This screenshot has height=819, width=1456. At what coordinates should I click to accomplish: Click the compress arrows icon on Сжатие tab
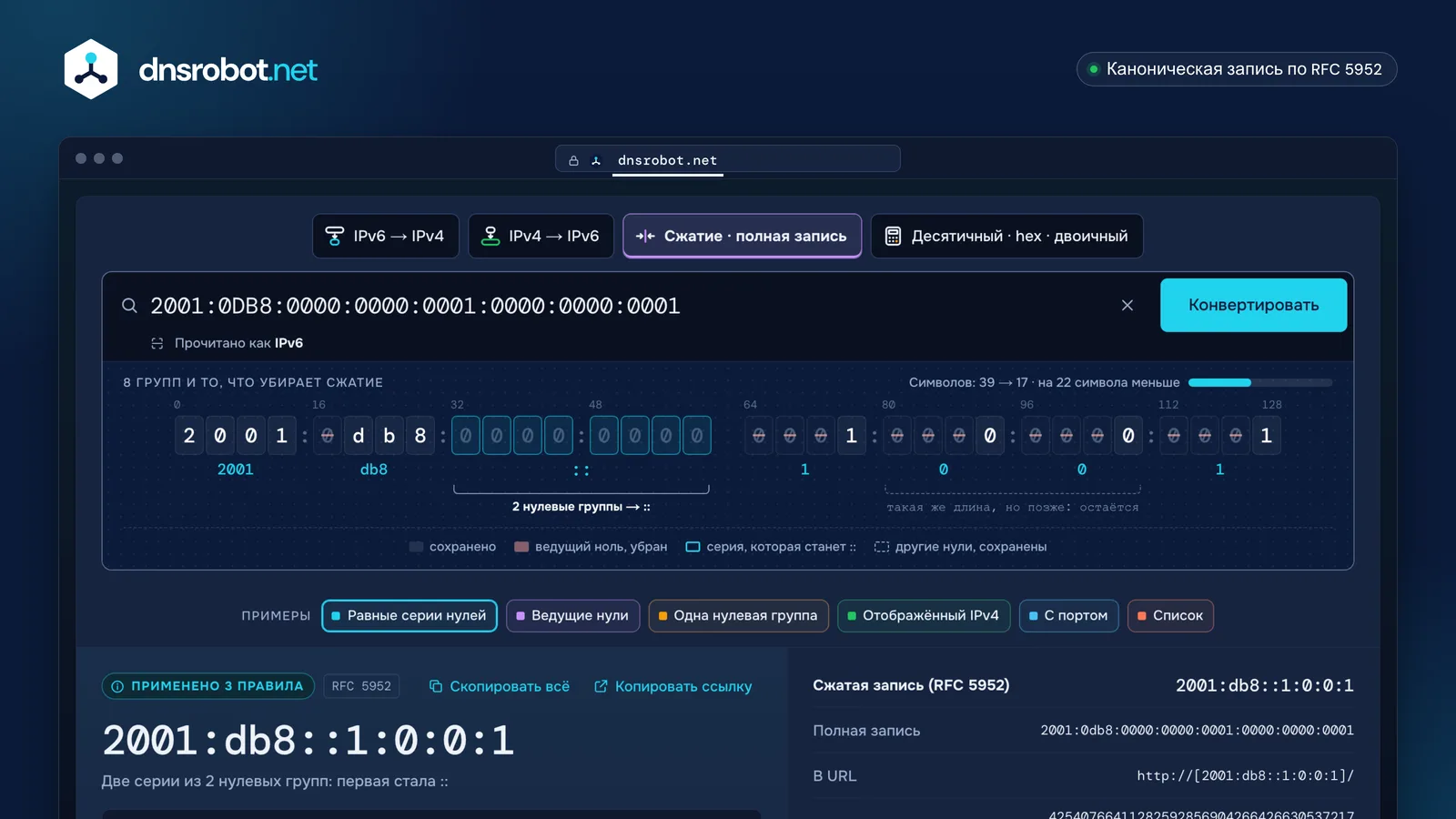[645, 236]
